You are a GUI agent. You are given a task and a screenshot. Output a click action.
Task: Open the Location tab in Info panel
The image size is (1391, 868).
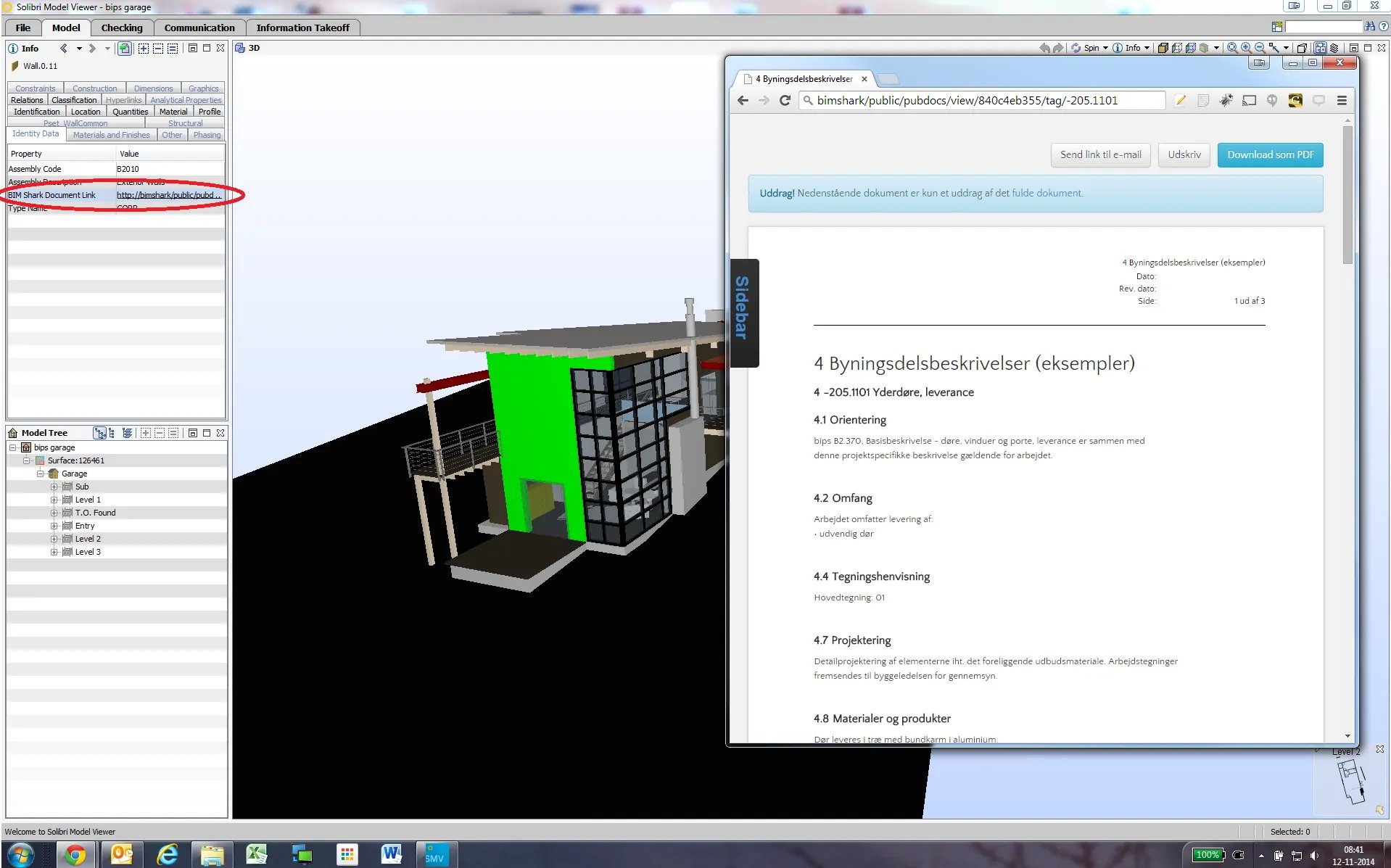pyautogui.click(x=86, y=112)
